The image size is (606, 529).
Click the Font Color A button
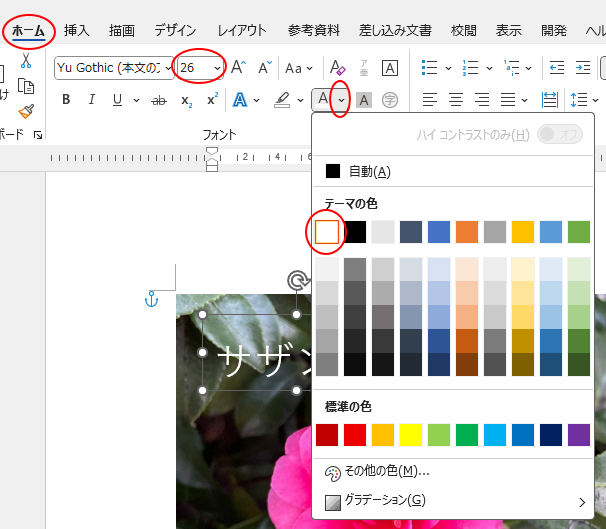tap(323, 100)
